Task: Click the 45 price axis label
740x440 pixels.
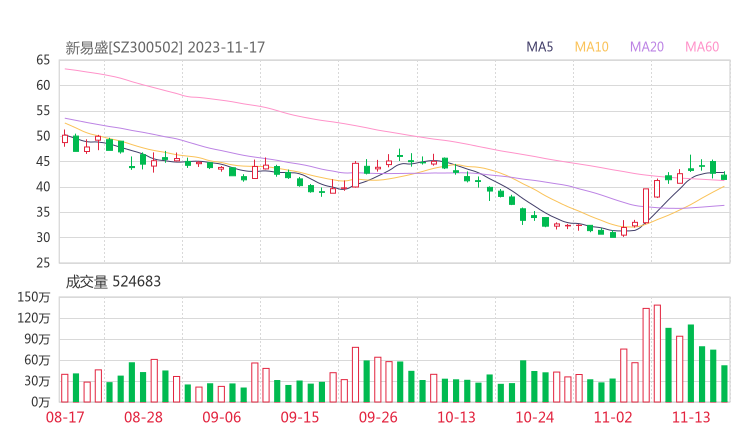Action: click(x=43, y=161)
